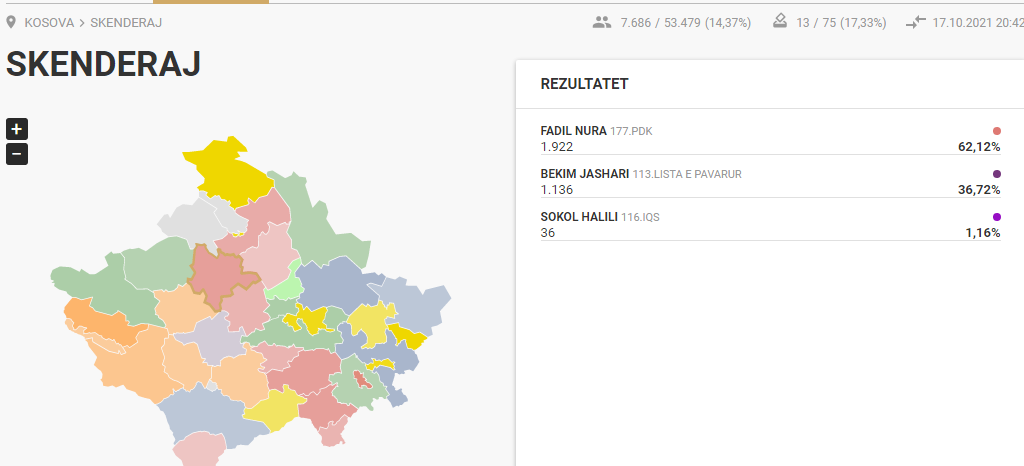The image size is (1024, 466).
Task: Click the REZULTATET panel header
Action: point(584,84)
